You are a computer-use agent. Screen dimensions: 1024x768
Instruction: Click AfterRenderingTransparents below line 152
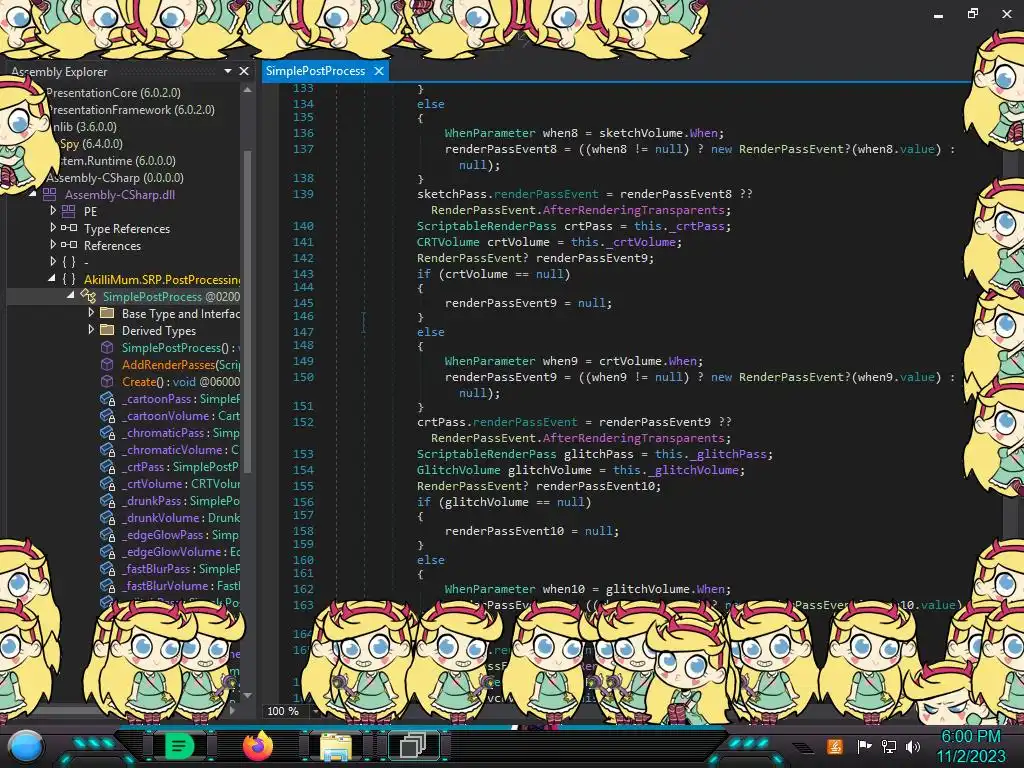tap(633, 438)
